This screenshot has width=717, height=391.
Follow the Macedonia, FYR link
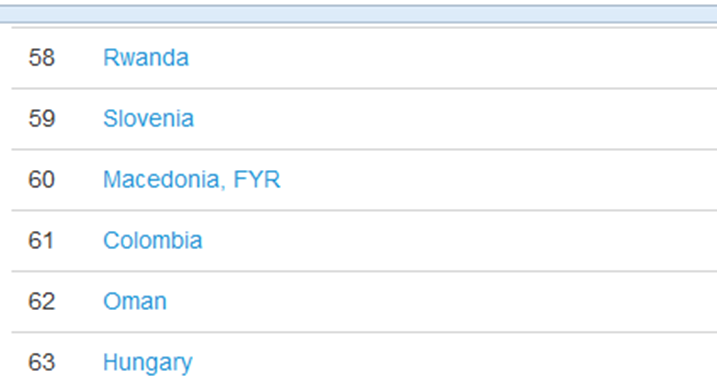click(192, 179)
